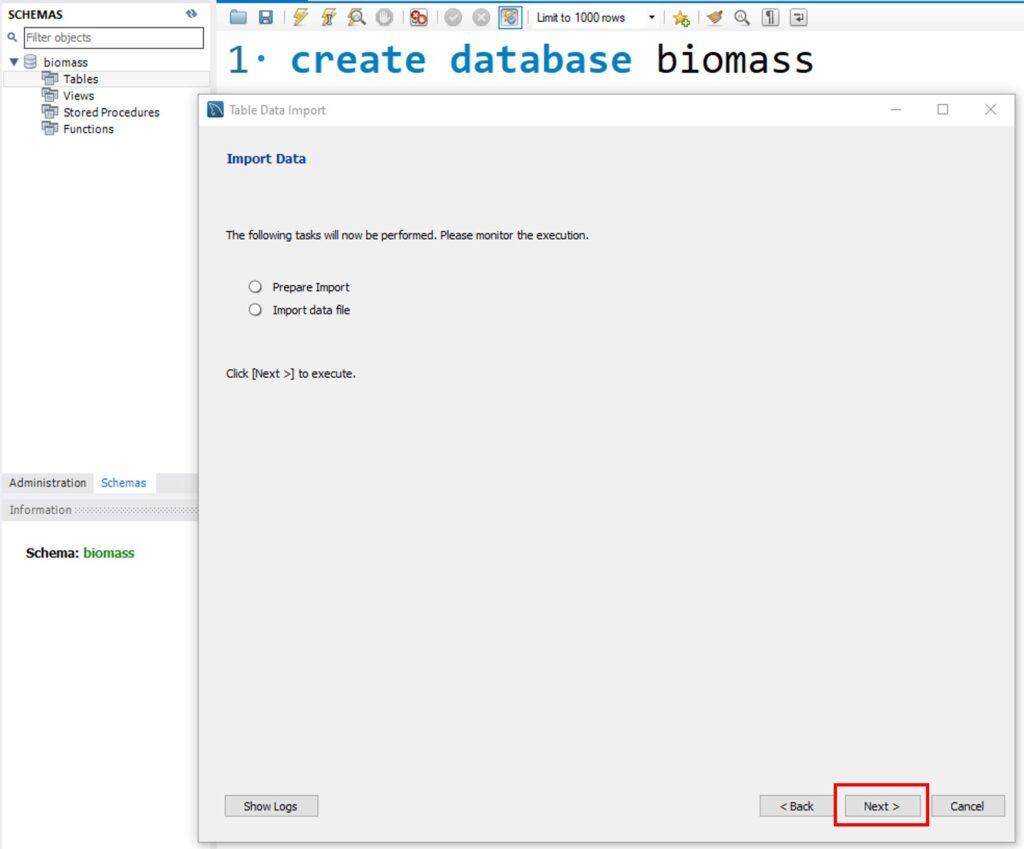Click Next to execute the import
This screenshot has height=849, width=1024.
point(881,806)
